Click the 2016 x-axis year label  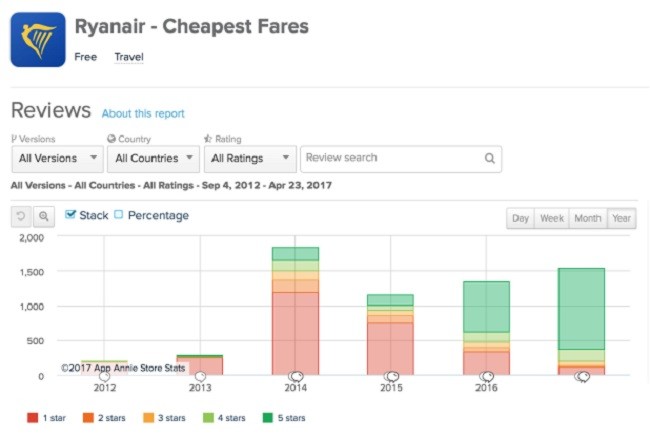pyautogui.click(x=486, y=388)
